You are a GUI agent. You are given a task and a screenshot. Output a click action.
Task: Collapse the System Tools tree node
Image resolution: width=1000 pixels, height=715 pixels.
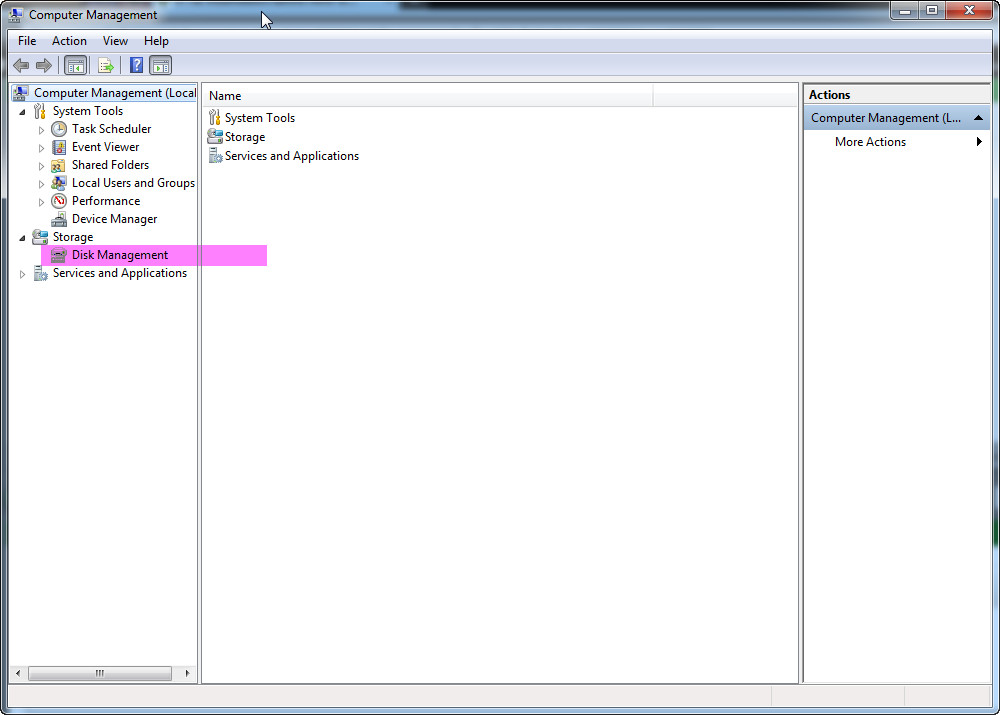click(23, 112)
